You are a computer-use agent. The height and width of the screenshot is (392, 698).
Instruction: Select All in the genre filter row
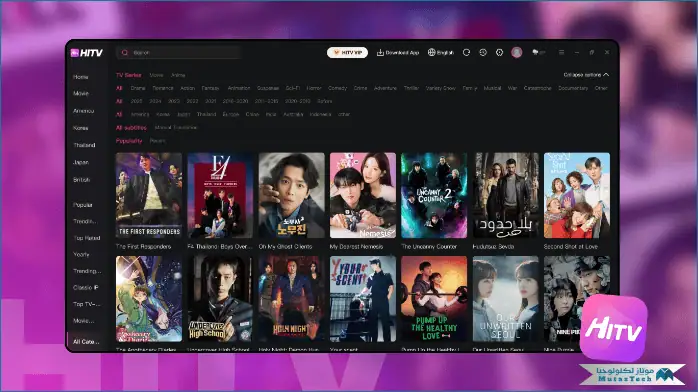[119, 88]
